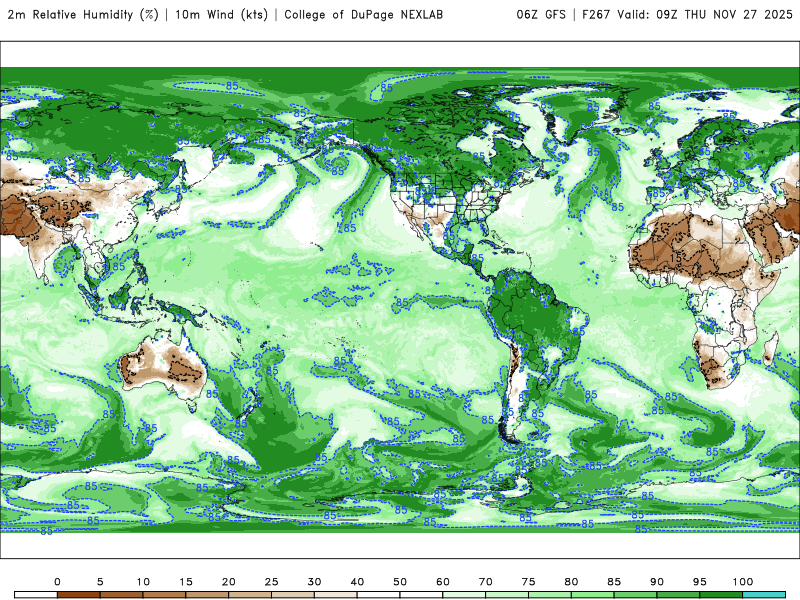Image resolution: width=800 pixels, height=600 pixels.
Task: Click the '10m Wind (kts)' title text
Action: [x=221, y=15]
